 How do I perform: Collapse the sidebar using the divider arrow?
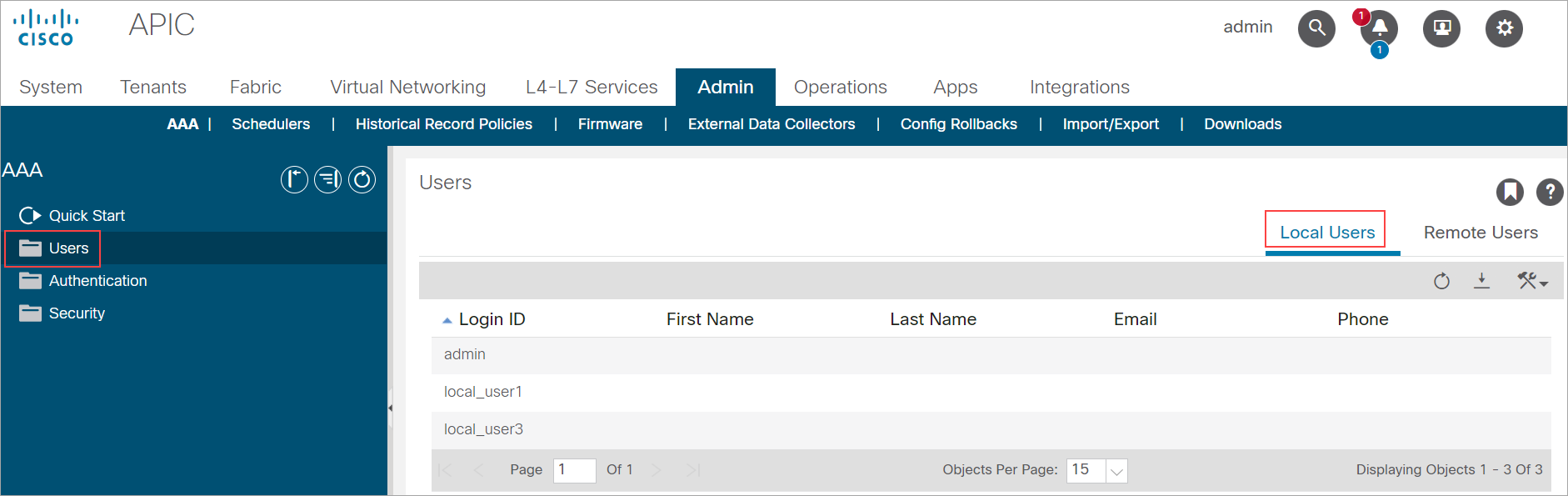[390, 408]
